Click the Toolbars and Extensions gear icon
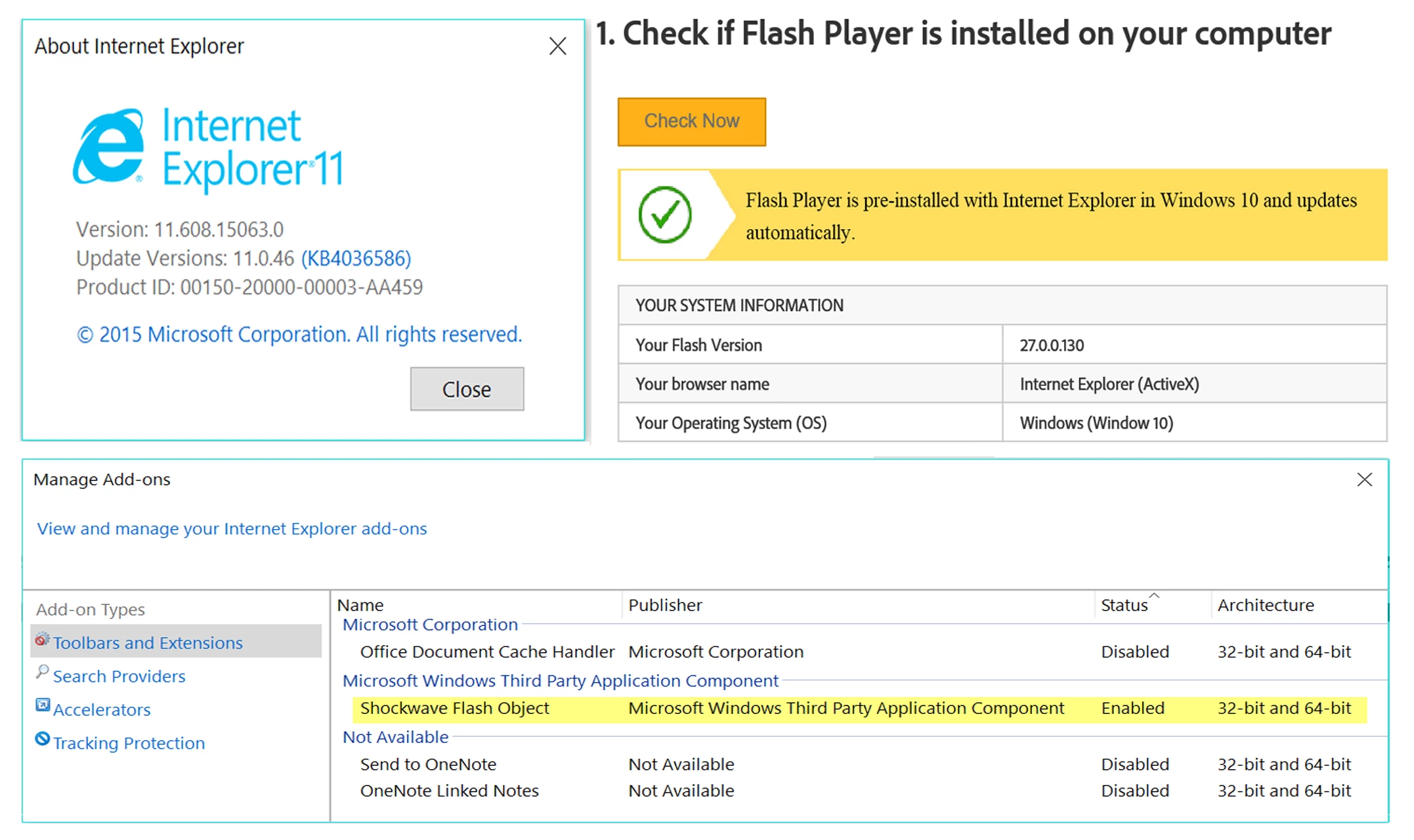This screenshot has height=840, width=1414. point(42,640)
